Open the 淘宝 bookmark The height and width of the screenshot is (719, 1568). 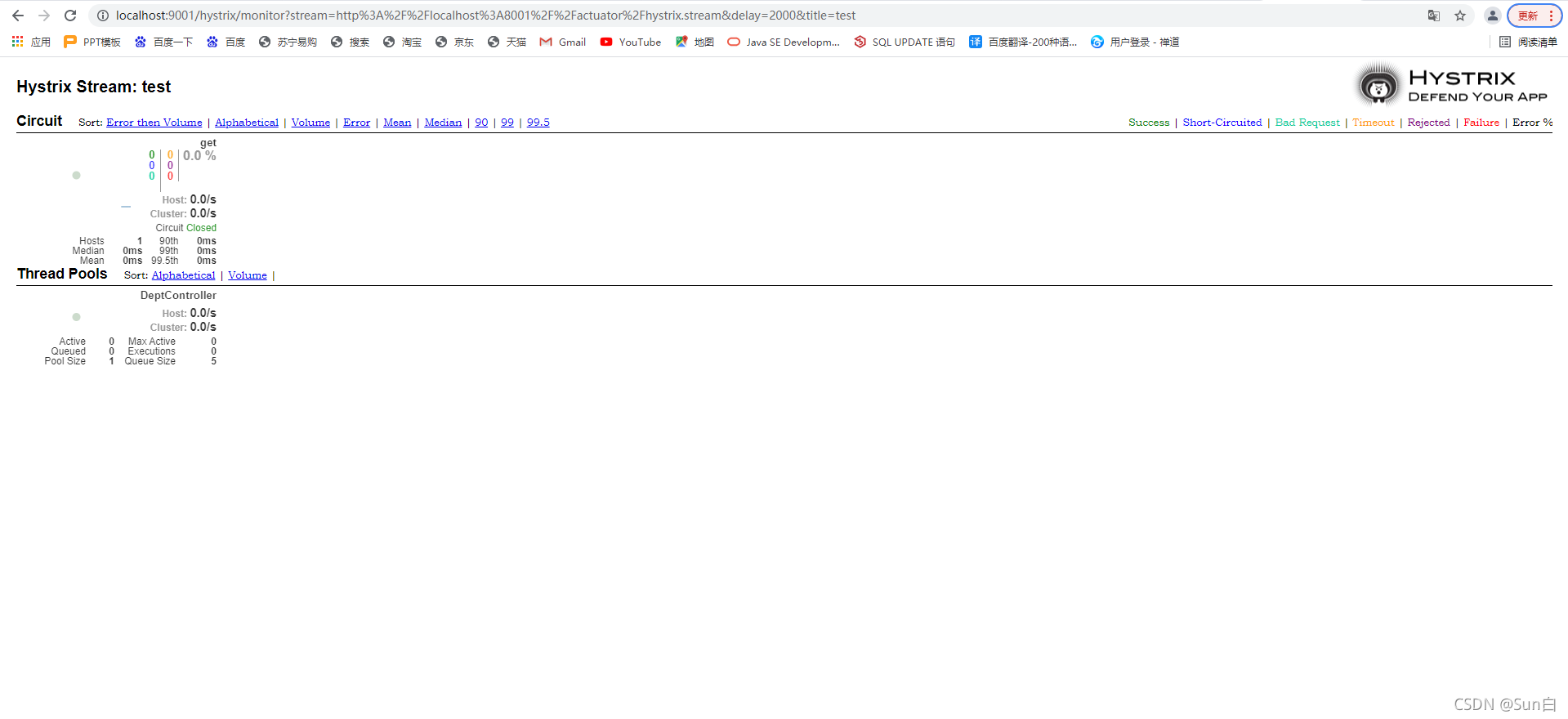pos(402,42)
